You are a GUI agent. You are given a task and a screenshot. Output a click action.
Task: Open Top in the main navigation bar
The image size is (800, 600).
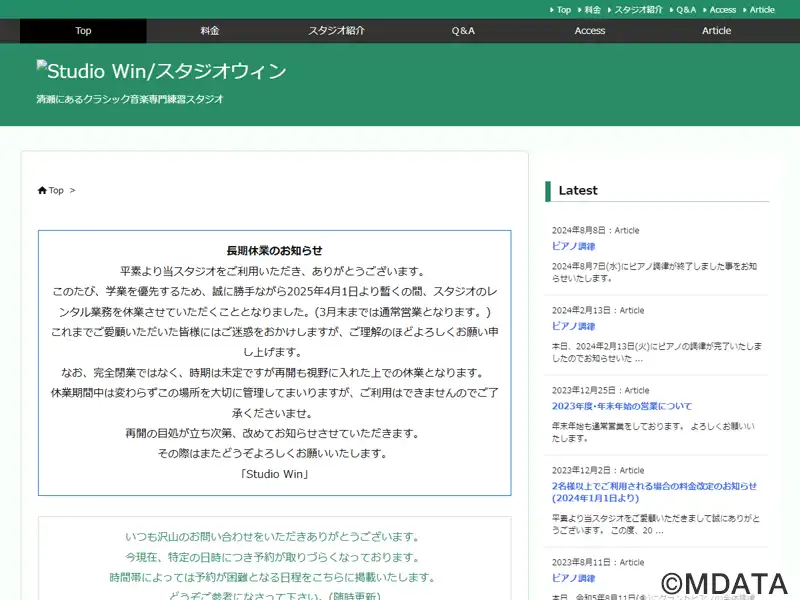coord(83,31)
